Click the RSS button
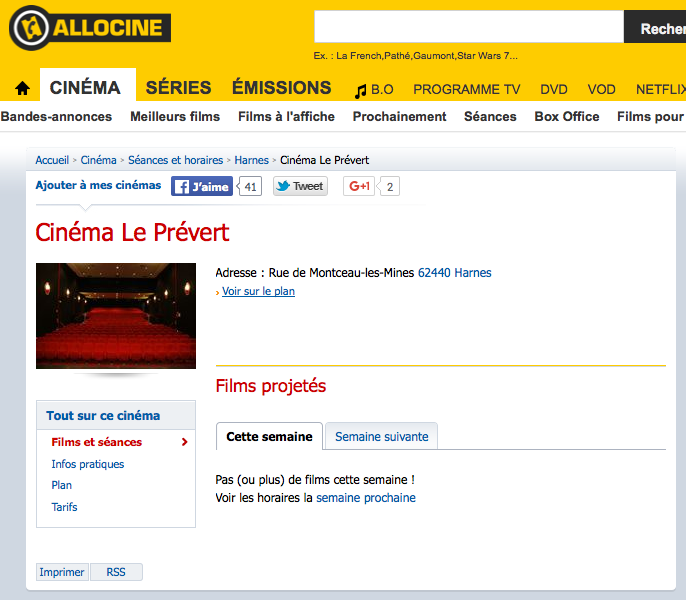686x600 pixels. point(116,572)
